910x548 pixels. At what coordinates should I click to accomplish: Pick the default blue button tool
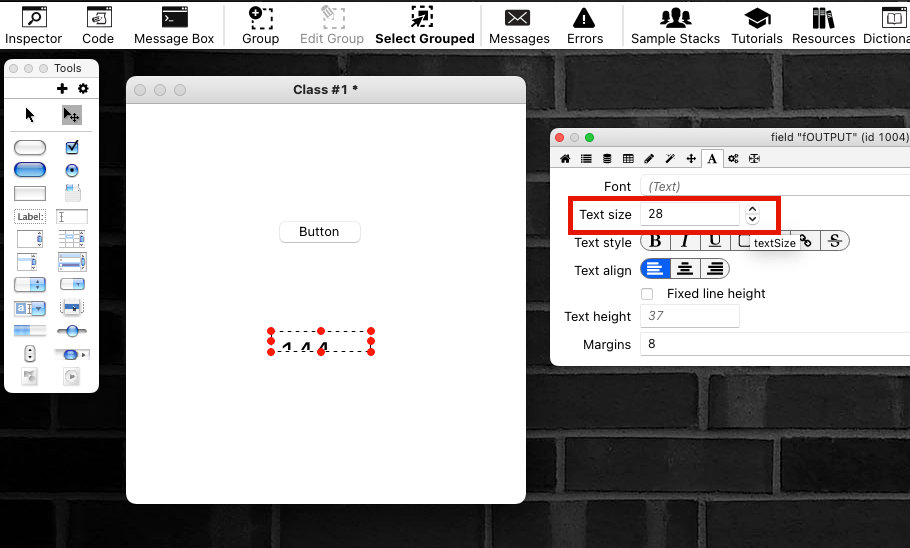pyautogui.click(x=30, y=170)
